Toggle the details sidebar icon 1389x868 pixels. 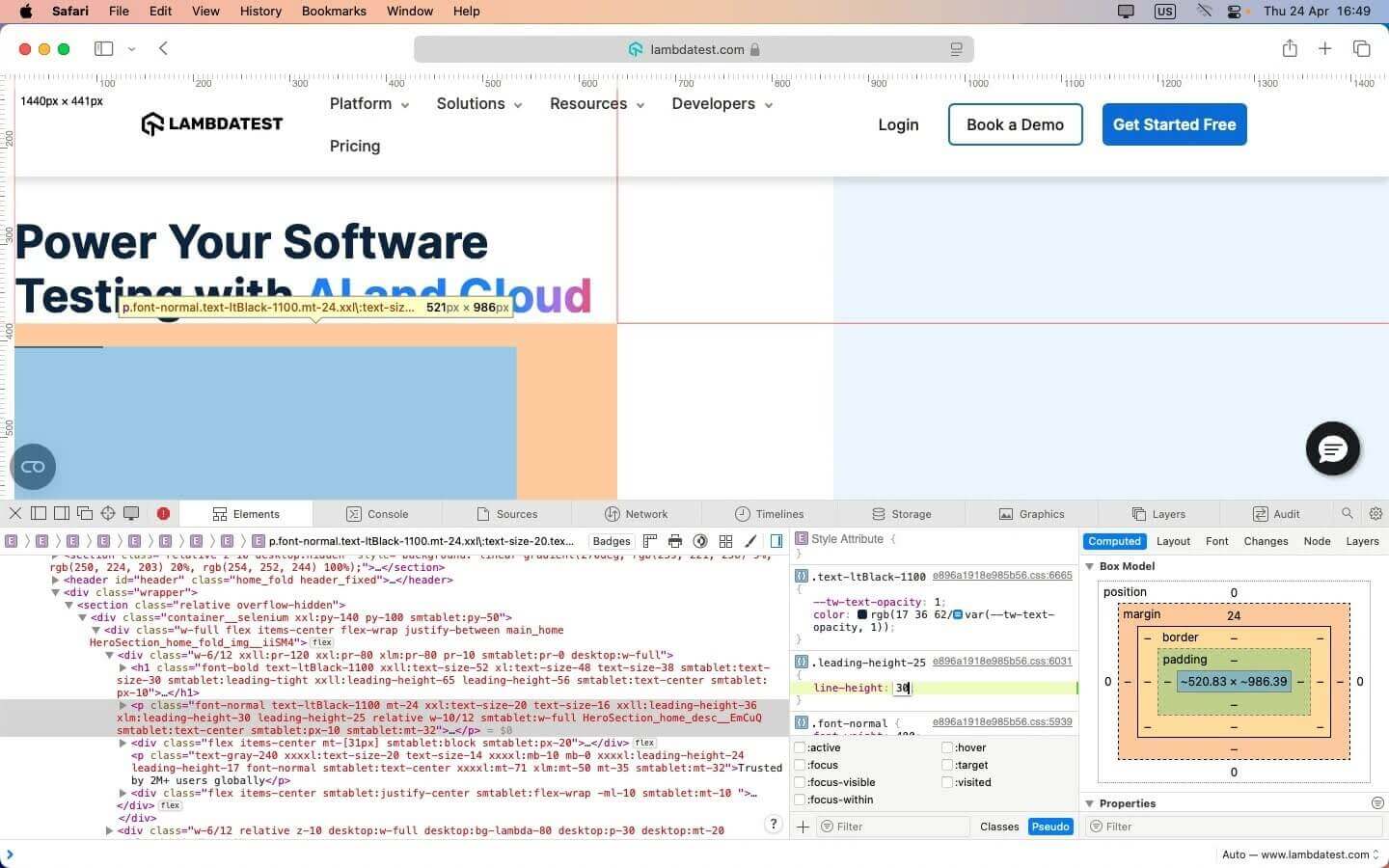(776, 541)
